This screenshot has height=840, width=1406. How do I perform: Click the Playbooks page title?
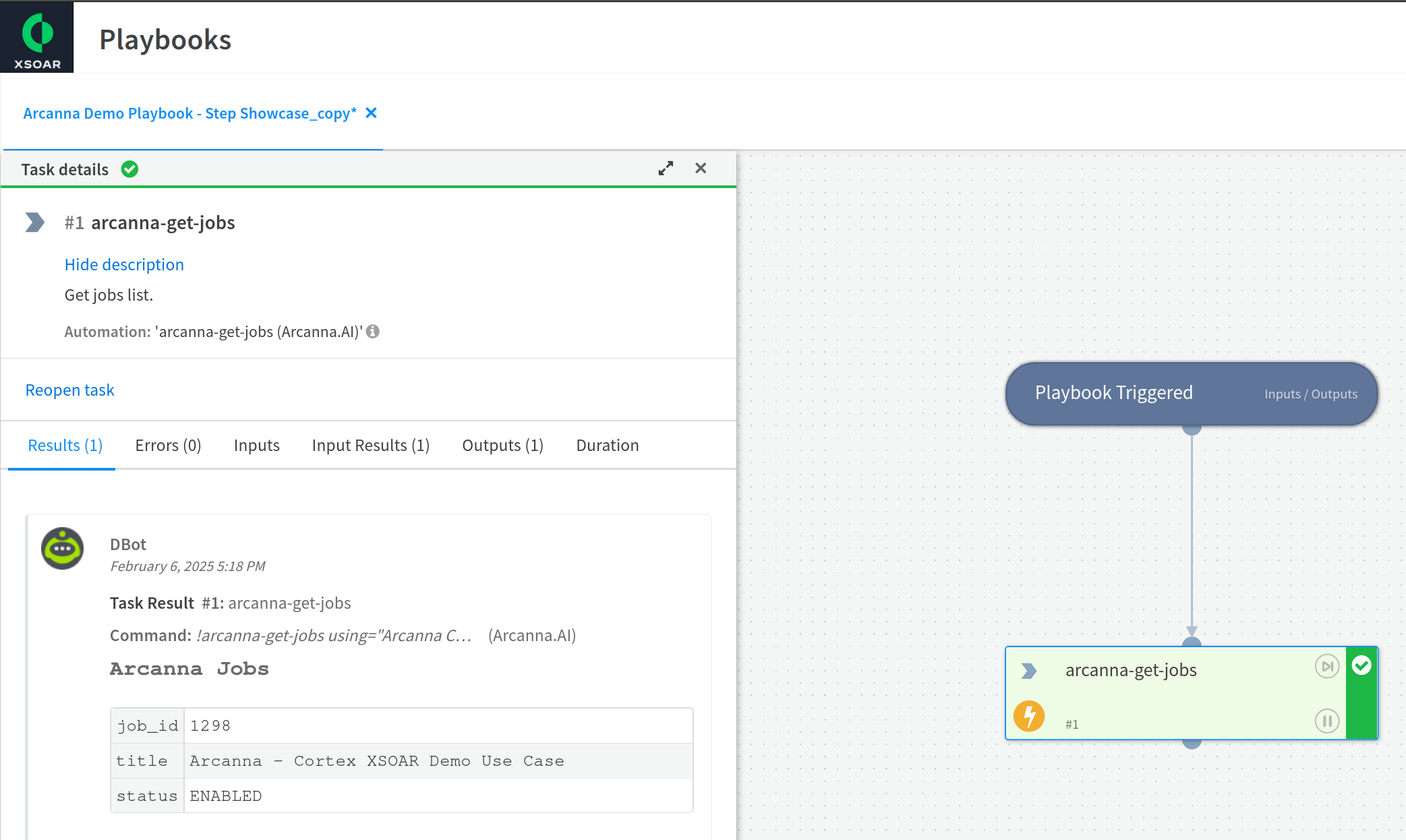(x=165, y=40)
